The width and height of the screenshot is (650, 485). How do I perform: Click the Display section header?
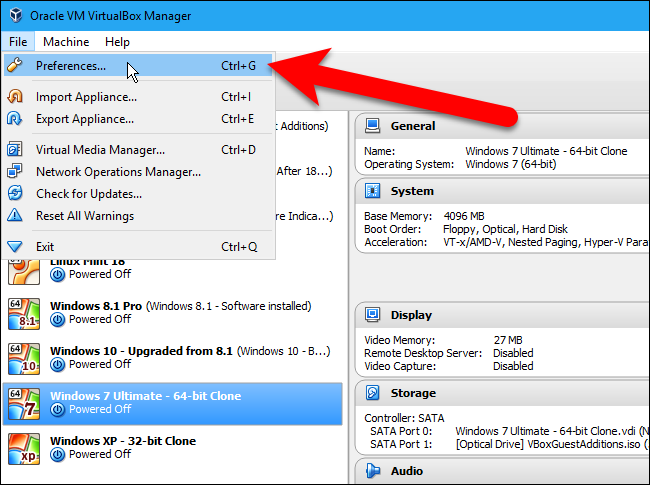pyautogui.click(x=502, y=315)
